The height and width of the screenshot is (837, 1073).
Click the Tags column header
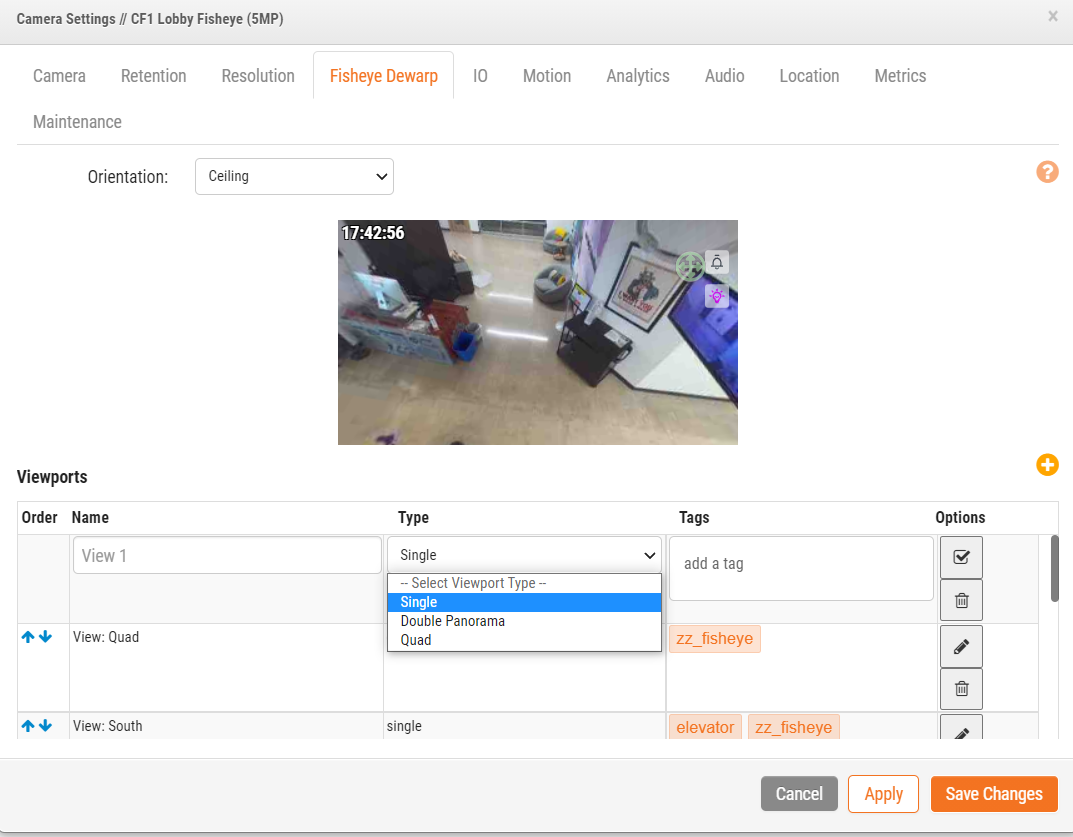tap(694, 517)
